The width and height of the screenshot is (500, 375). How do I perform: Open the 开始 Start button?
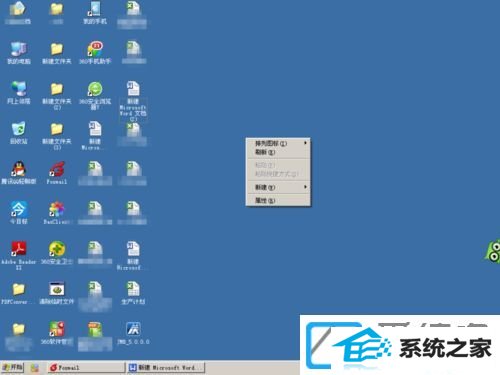pos(12,367)
